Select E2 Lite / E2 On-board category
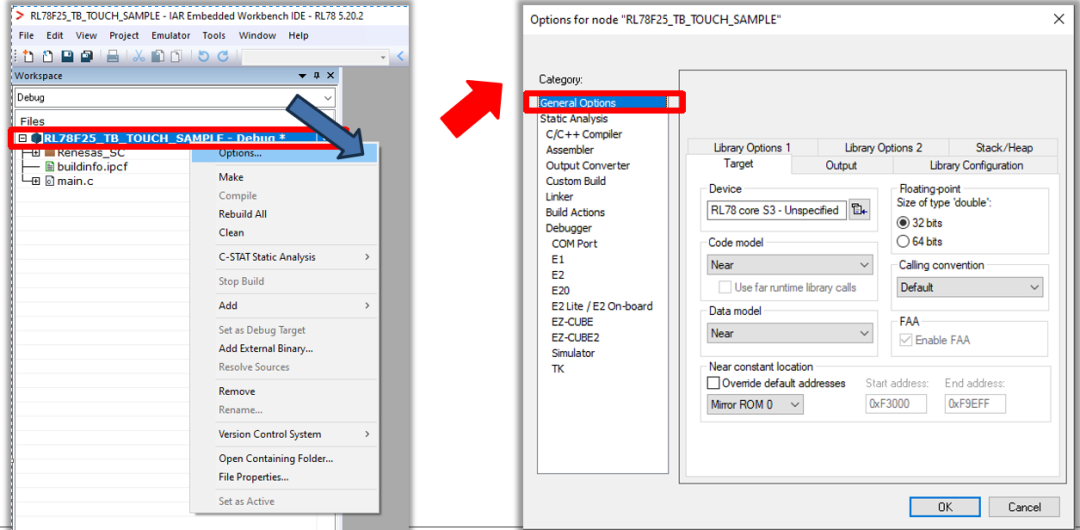The image size is (1080, 530). coord(602,306)
